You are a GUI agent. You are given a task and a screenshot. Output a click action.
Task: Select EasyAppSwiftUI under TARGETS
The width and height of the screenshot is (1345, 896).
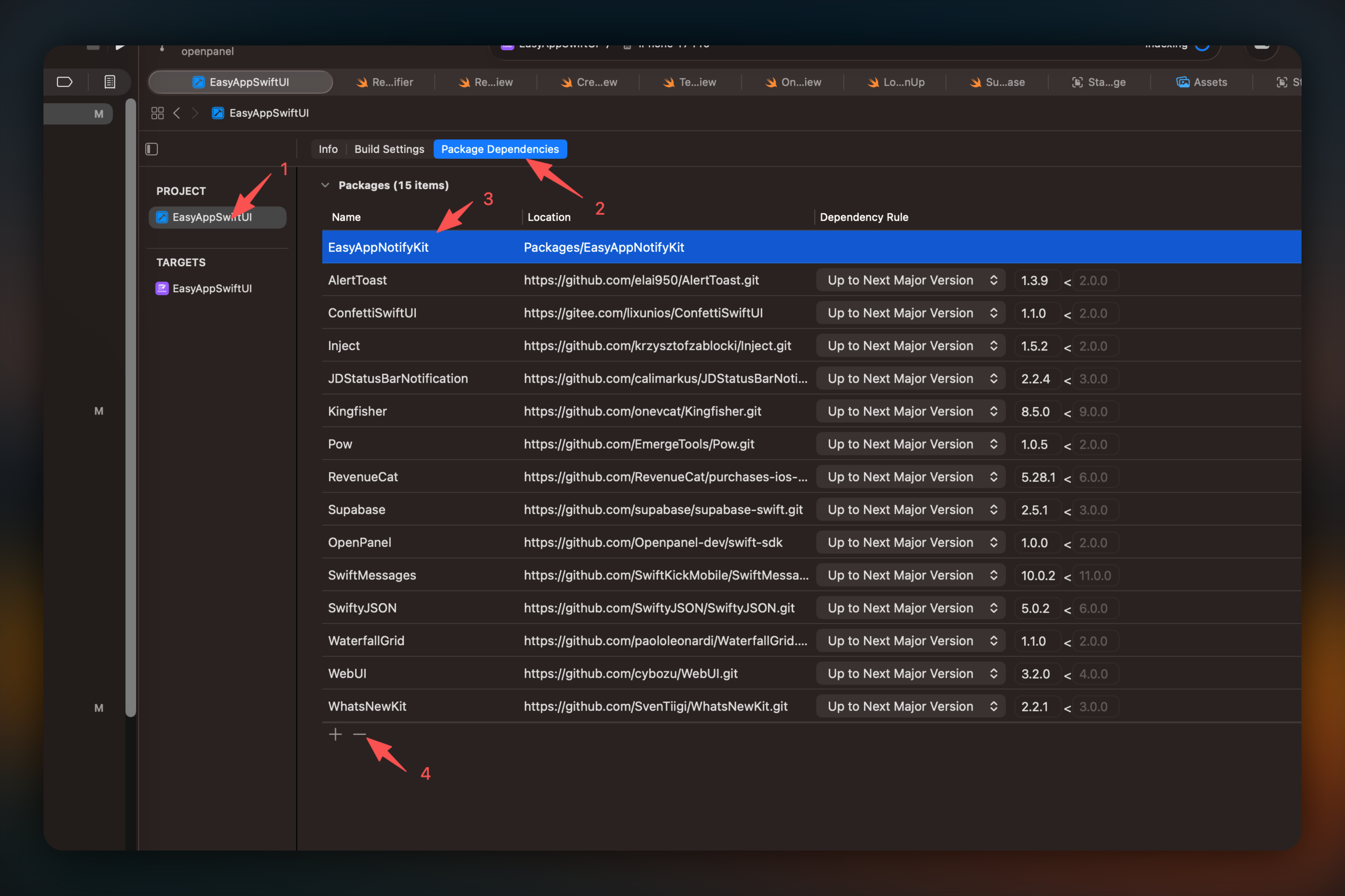point(211,289)
